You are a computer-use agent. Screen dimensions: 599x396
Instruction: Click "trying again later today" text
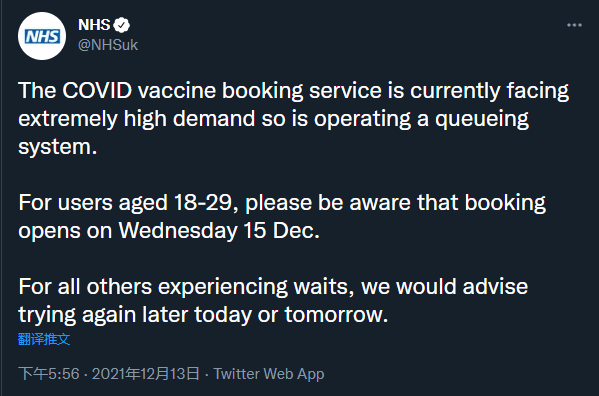click(x=134, y=315)
